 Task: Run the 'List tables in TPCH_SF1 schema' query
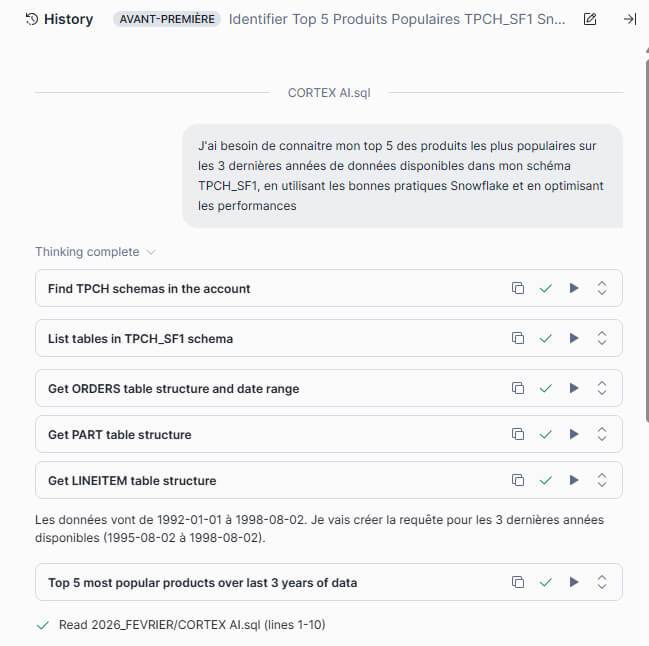(574, 338)
